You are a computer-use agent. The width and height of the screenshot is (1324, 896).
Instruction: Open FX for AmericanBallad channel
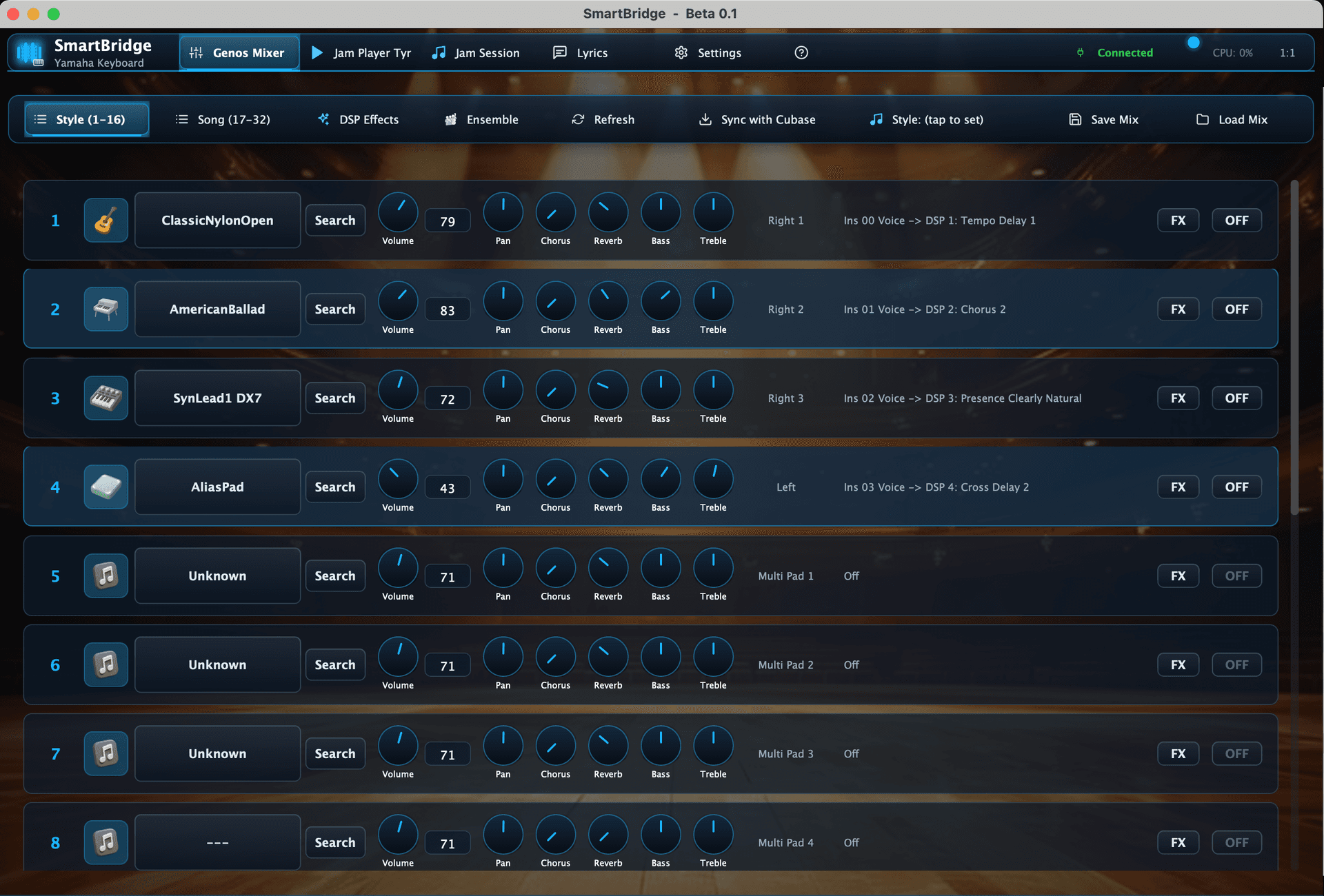point(1178,309)
